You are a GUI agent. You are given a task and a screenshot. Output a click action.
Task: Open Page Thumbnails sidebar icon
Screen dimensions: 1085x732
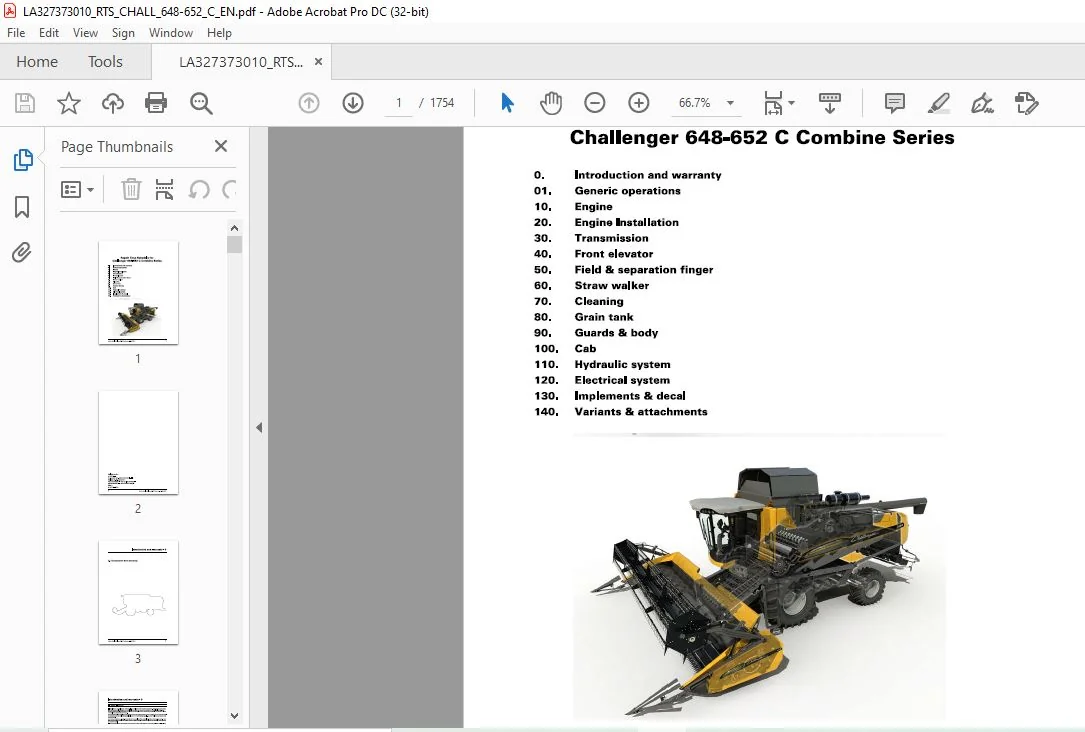point(22,160)
